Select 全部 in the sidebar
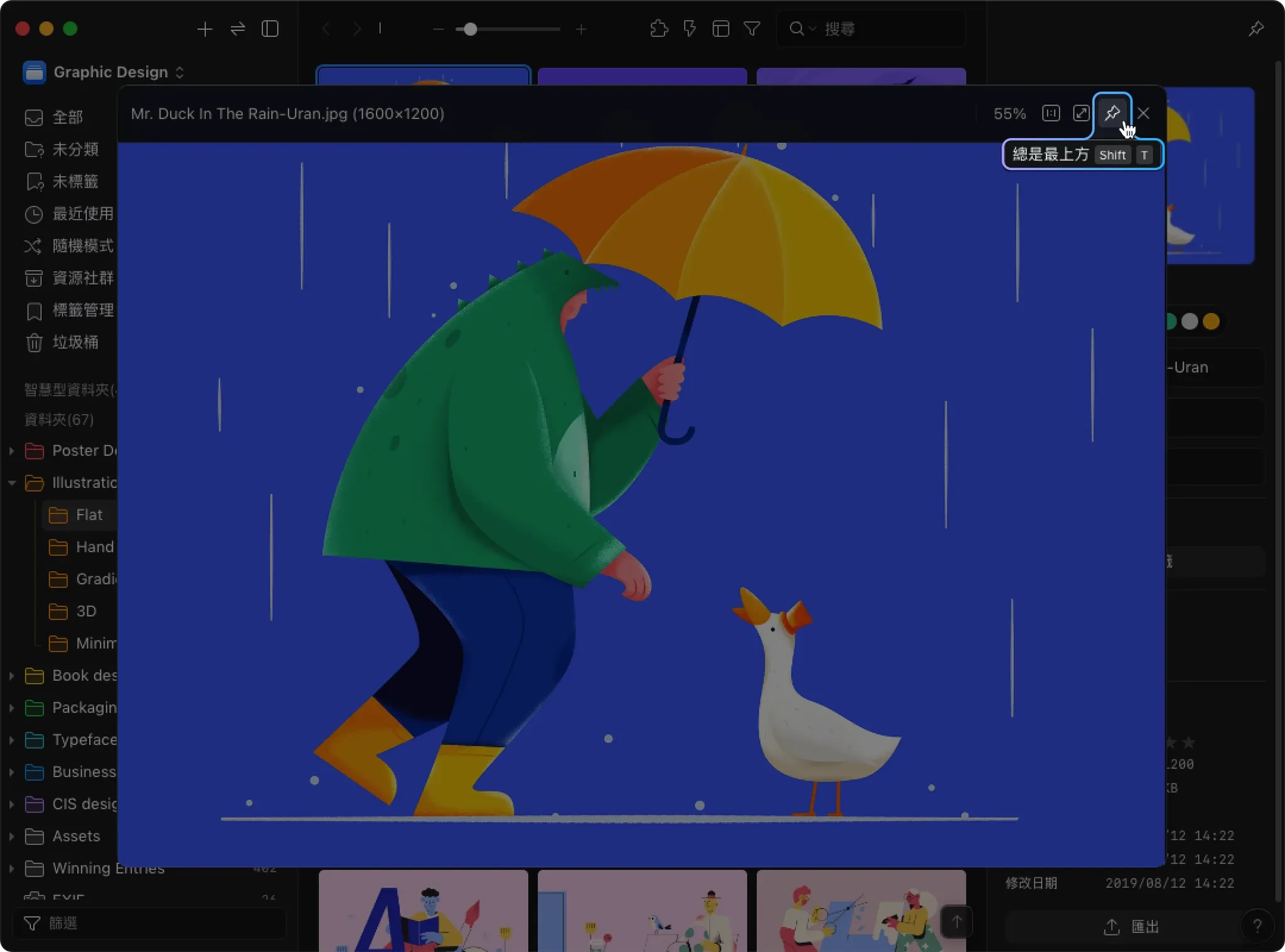 pyautogui.click(x=68, y=117)
